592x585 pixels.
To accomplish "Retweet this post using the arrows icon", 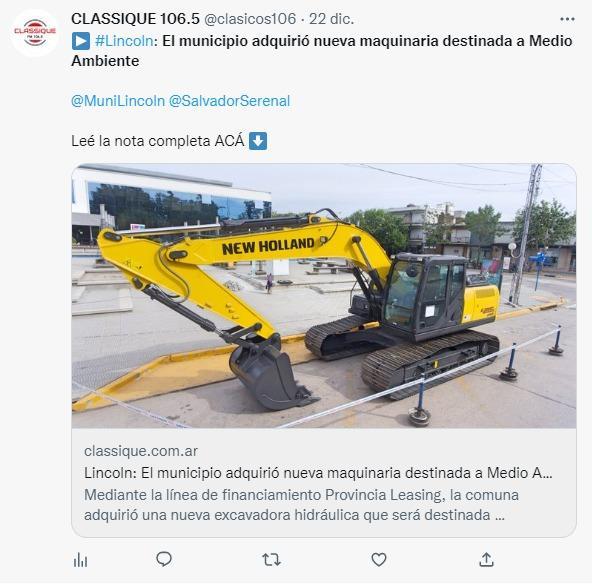I will click(x=271, y=560).
